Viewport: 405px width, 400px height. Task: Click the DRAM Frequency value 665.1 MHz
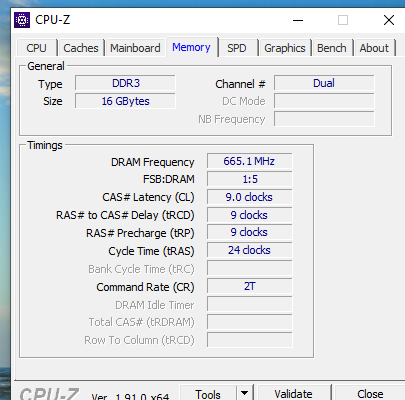pyautogui.click(x=249, y=161)
